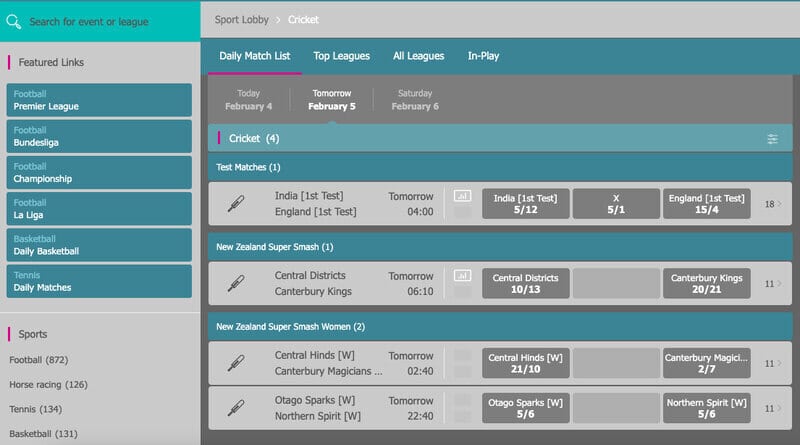
Task: Bet on England 1st Test at 15/4
Action: click(x=707, y=204)
